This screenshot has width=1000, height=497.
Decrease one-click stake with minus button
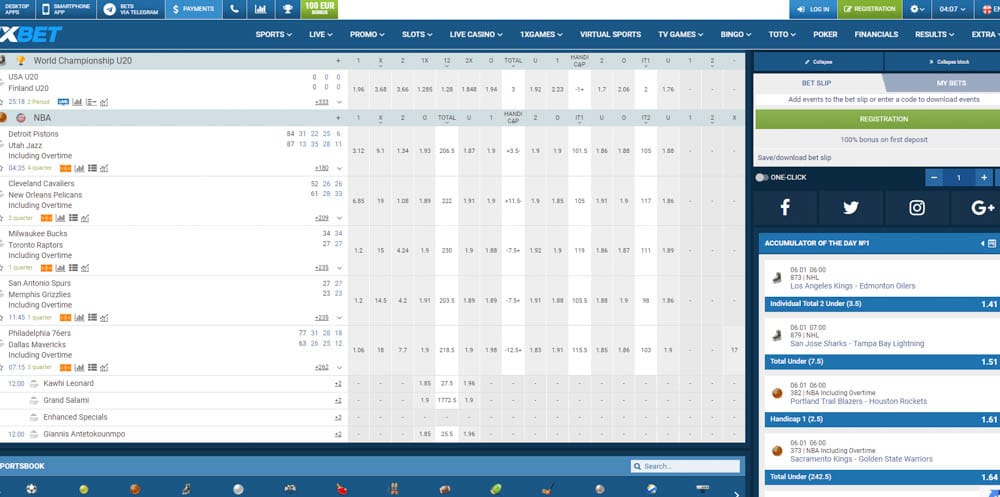[x=934, y=177]
